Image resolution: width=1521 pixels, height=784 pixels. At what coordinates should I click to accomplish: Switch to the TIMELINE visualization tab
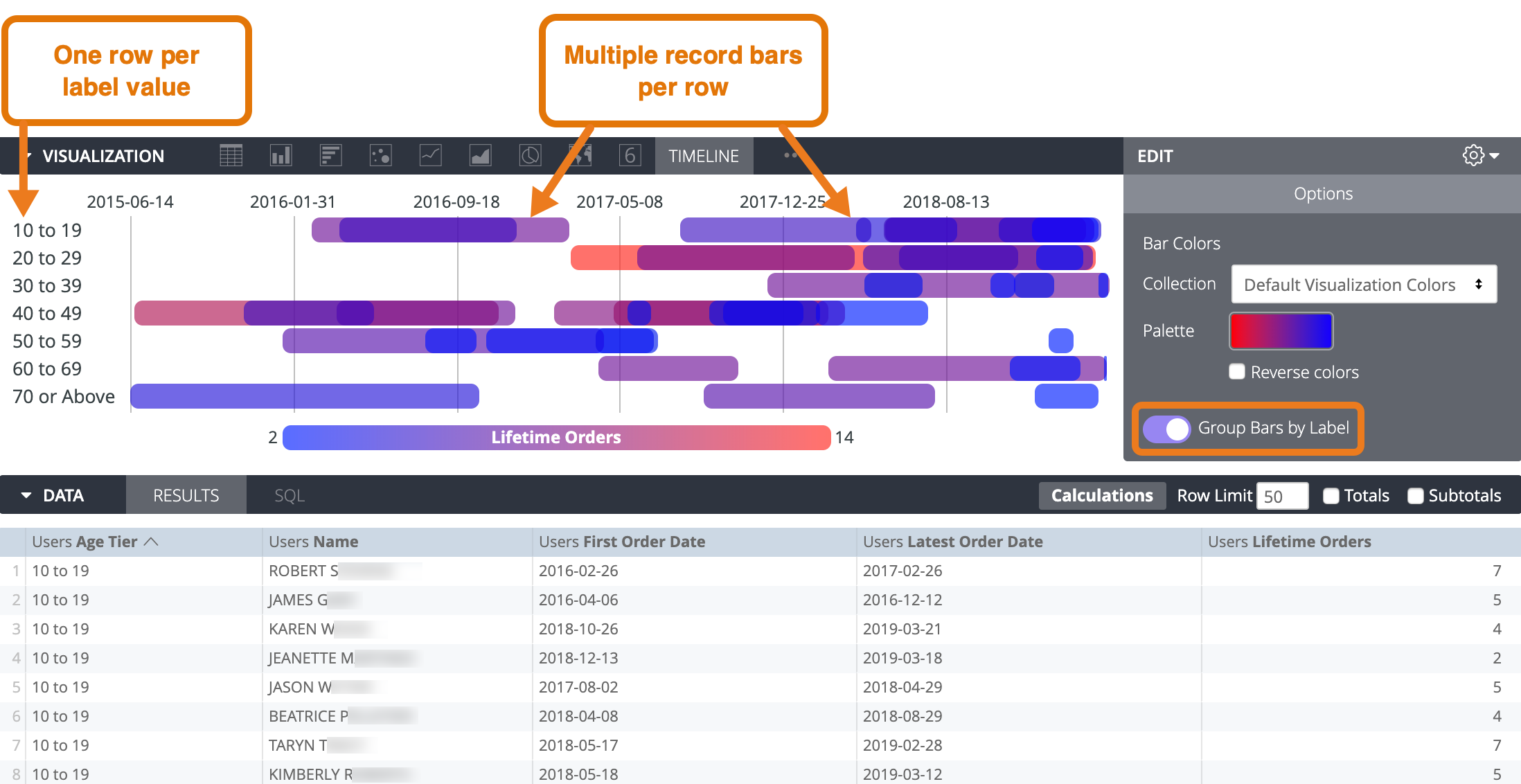[704, 155]
